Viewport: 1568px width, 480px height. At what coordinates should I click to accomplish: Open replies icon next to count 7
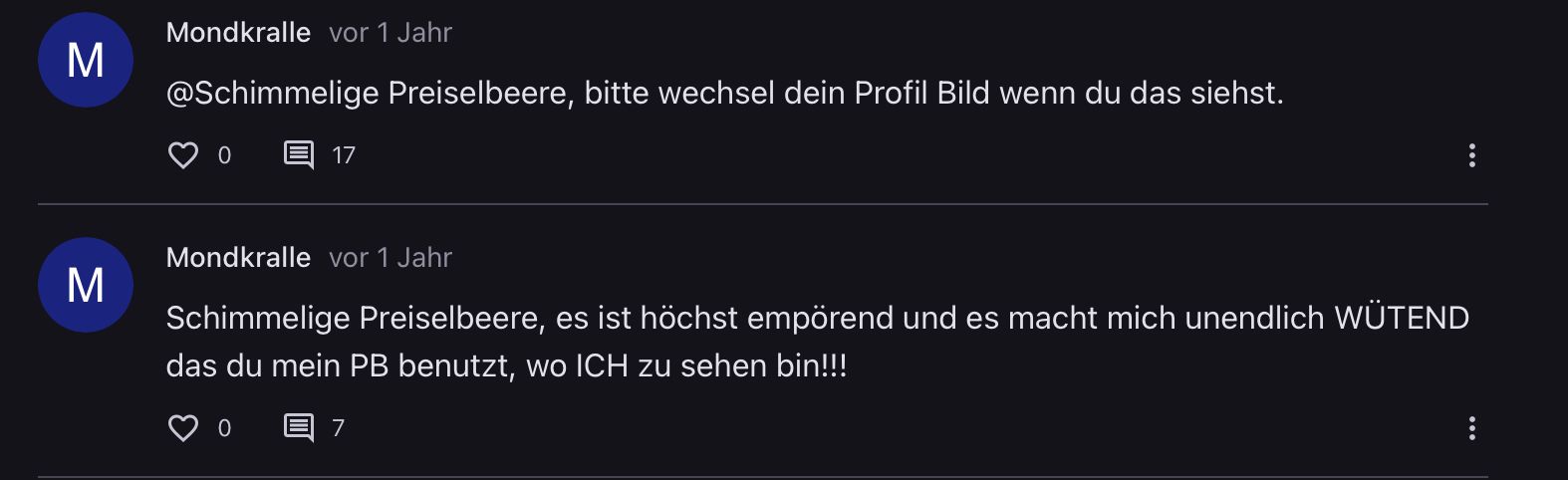[299, 428]
